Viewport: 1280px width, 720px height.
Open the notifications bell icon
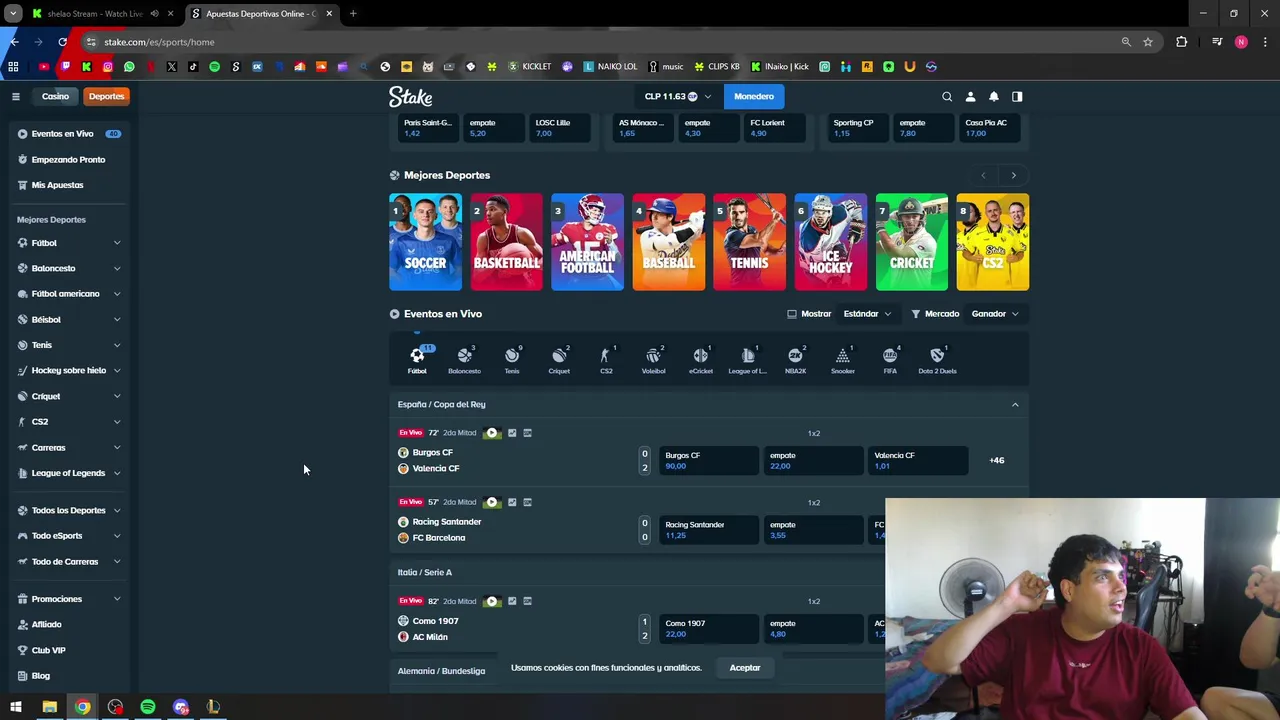tap(994, 97)
